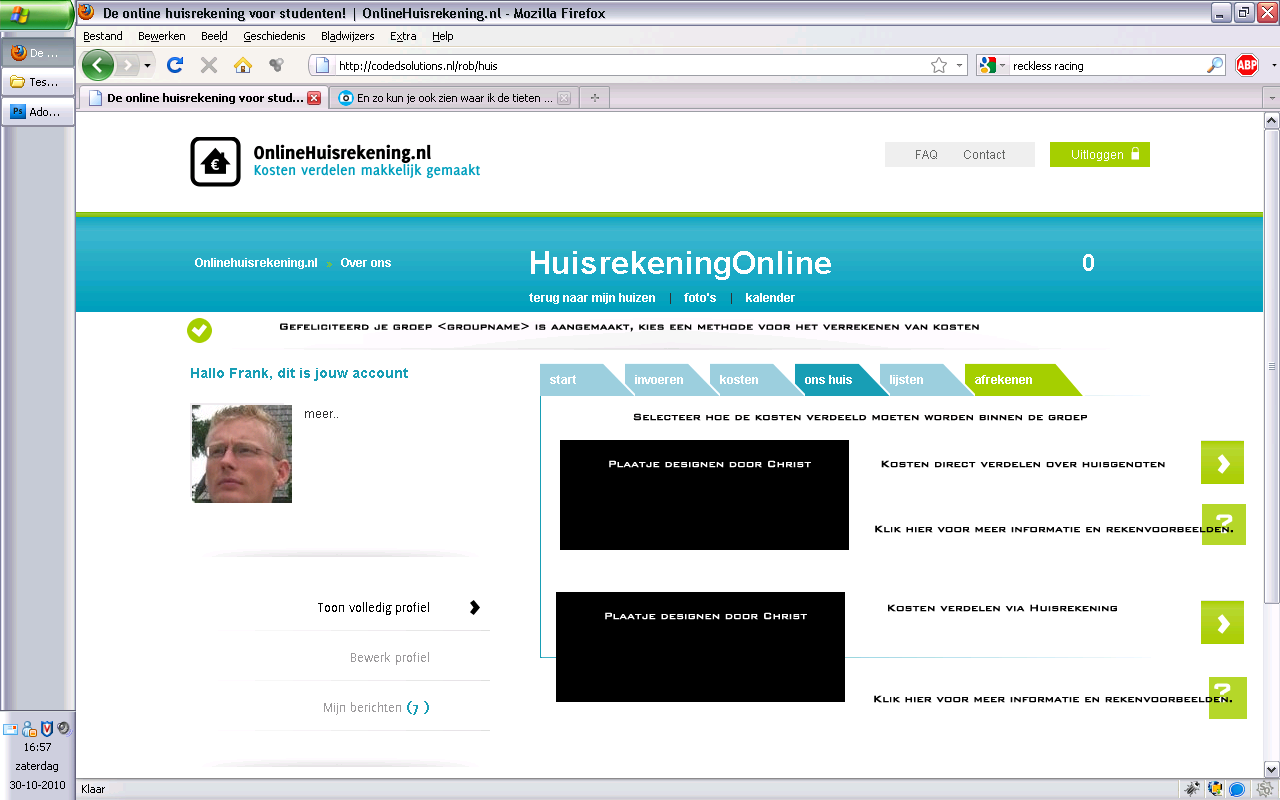Open the 'terug naar mijn huizen' link
Viewport: 1280px width, 800px height.
[592, 298]
